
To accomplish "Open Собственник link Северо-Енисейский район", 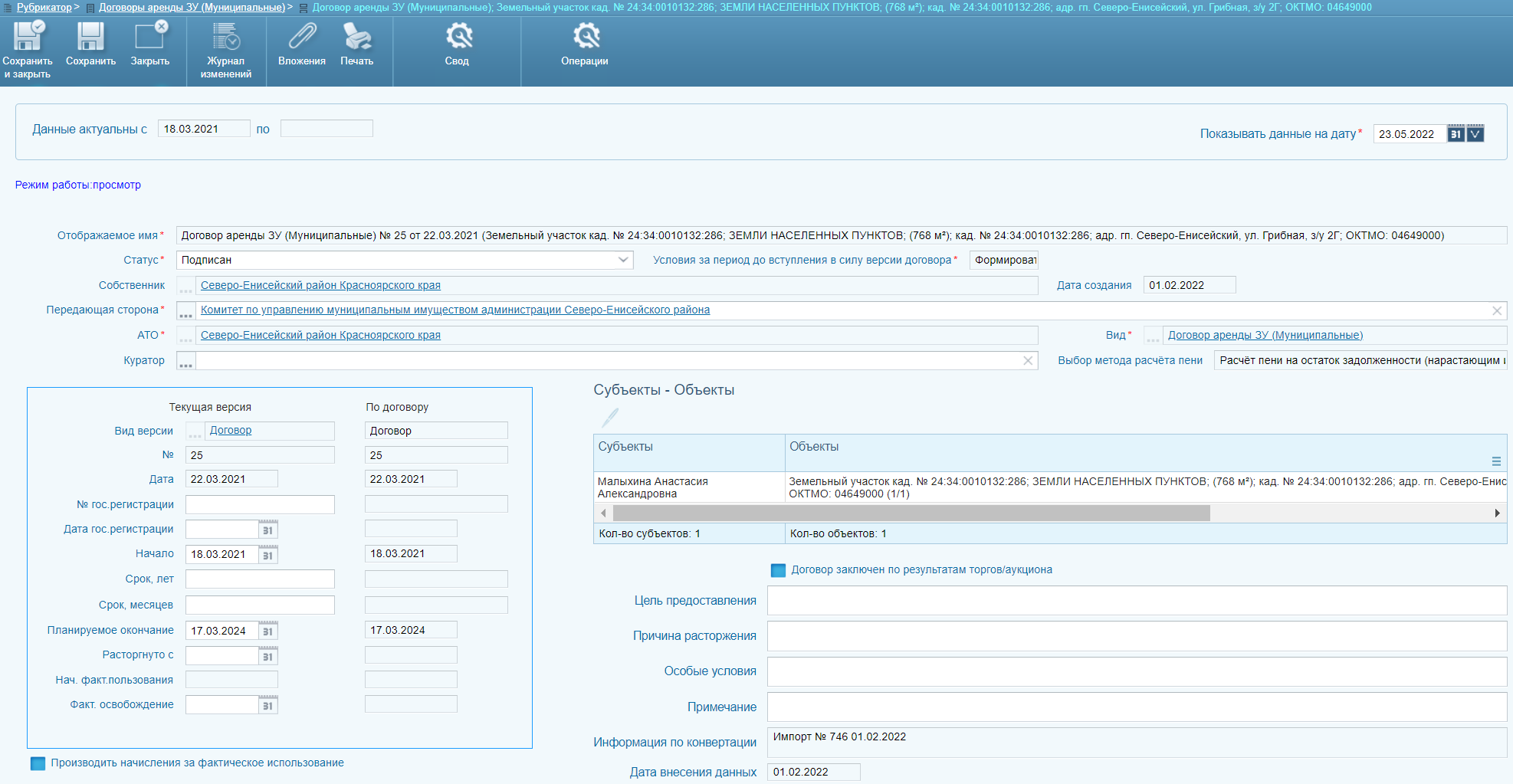I will click(320, 285).
